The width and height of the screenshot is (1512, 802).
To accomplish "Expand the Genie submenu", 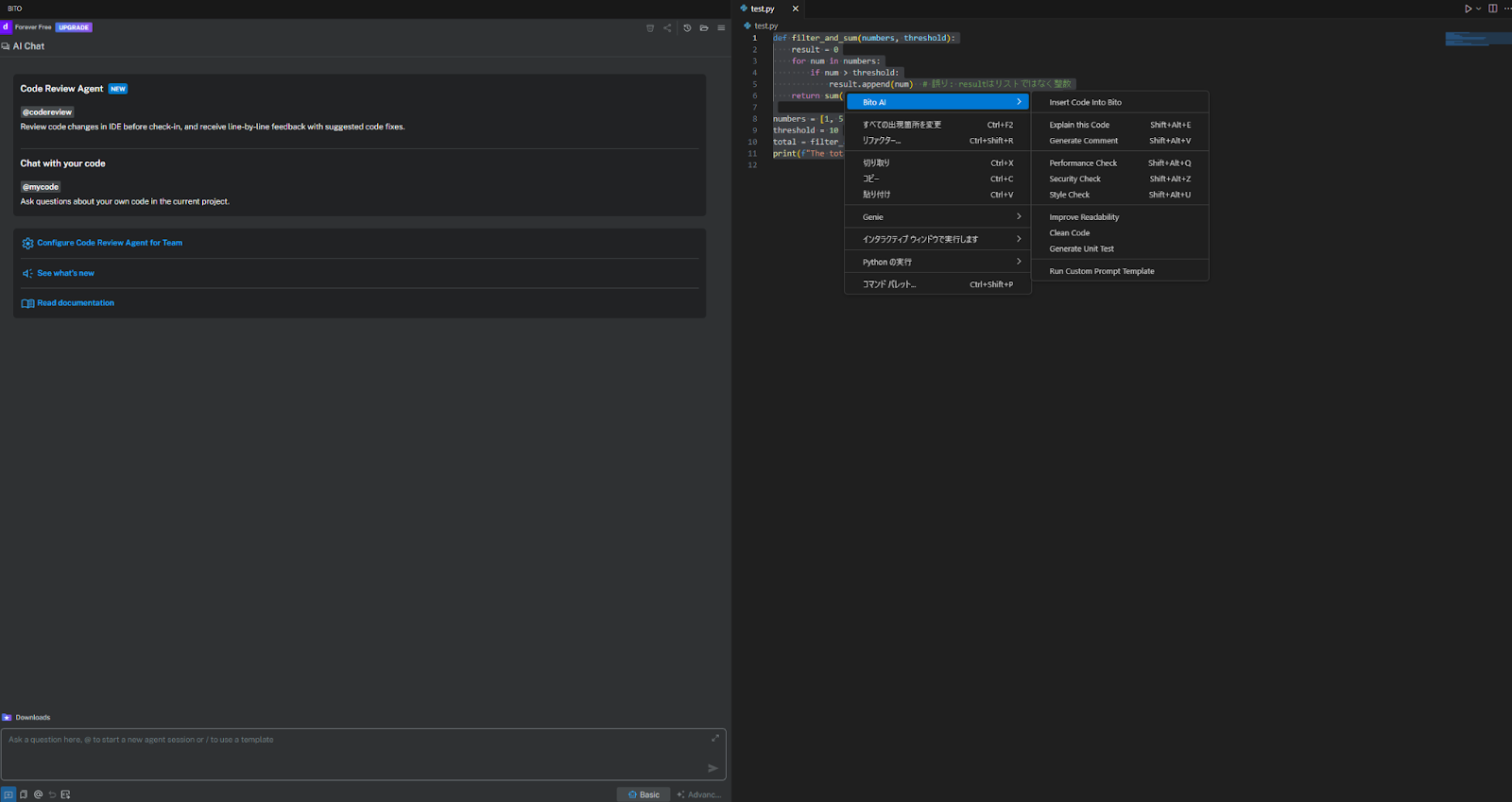I will point(936,217).
